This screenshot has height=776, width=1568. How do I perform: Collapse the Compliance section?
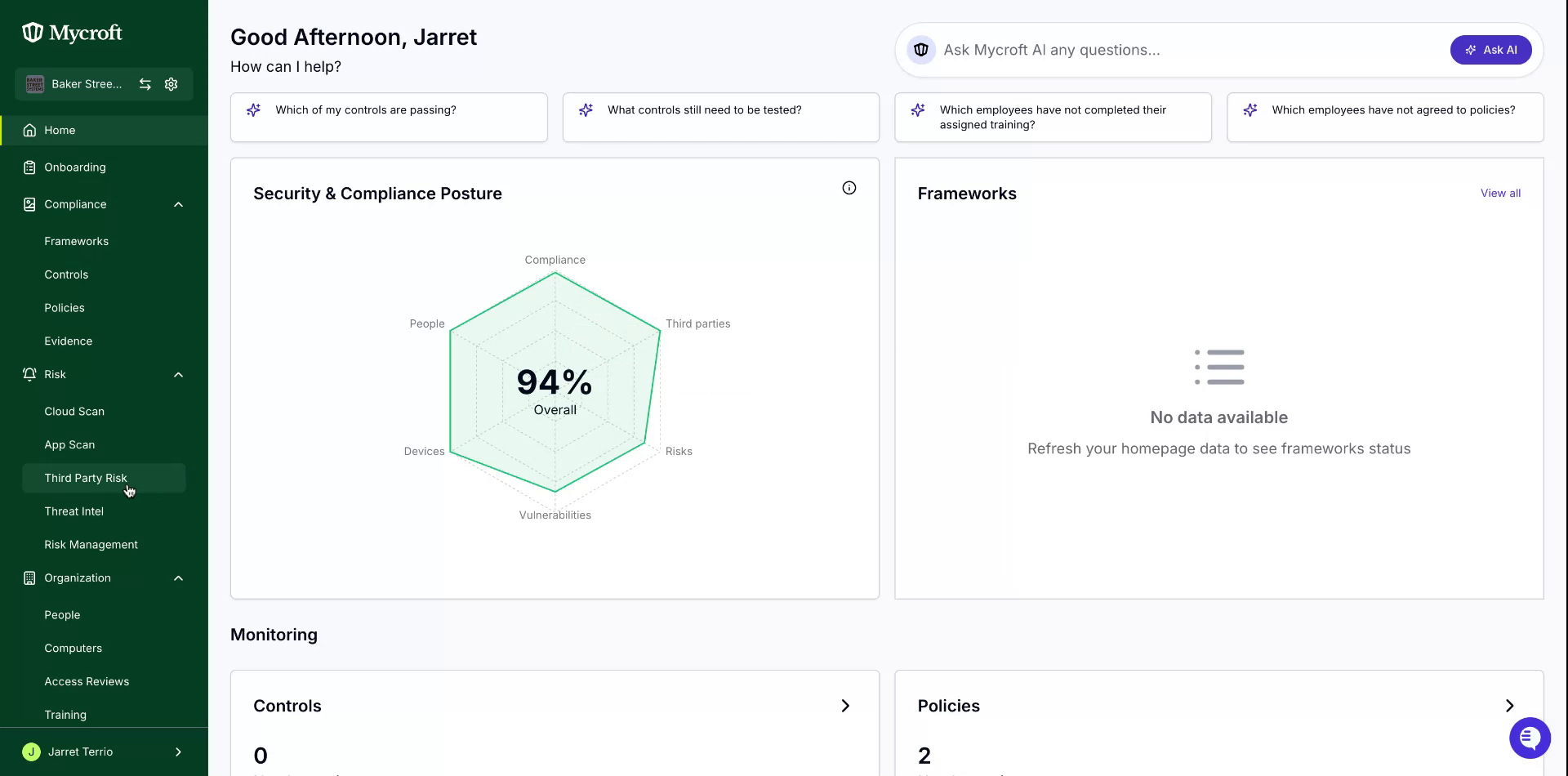coord(178,204)
